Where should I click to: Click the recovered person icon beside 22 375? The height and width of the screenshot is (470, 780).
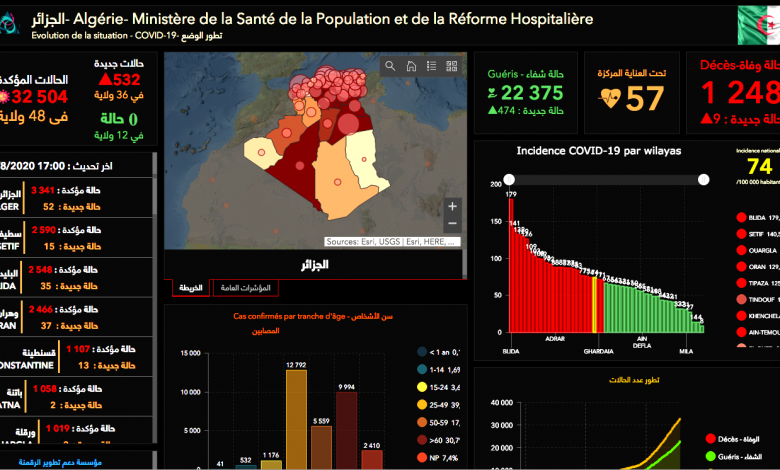pos(492,93)
